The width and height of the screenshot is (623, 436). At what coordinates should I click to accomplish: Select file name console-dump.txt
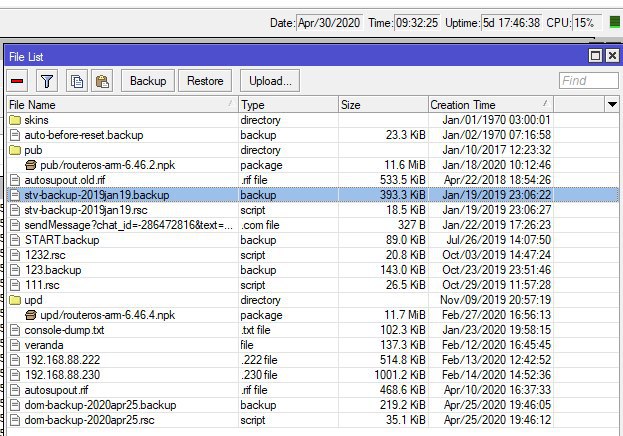coord(64,330)
